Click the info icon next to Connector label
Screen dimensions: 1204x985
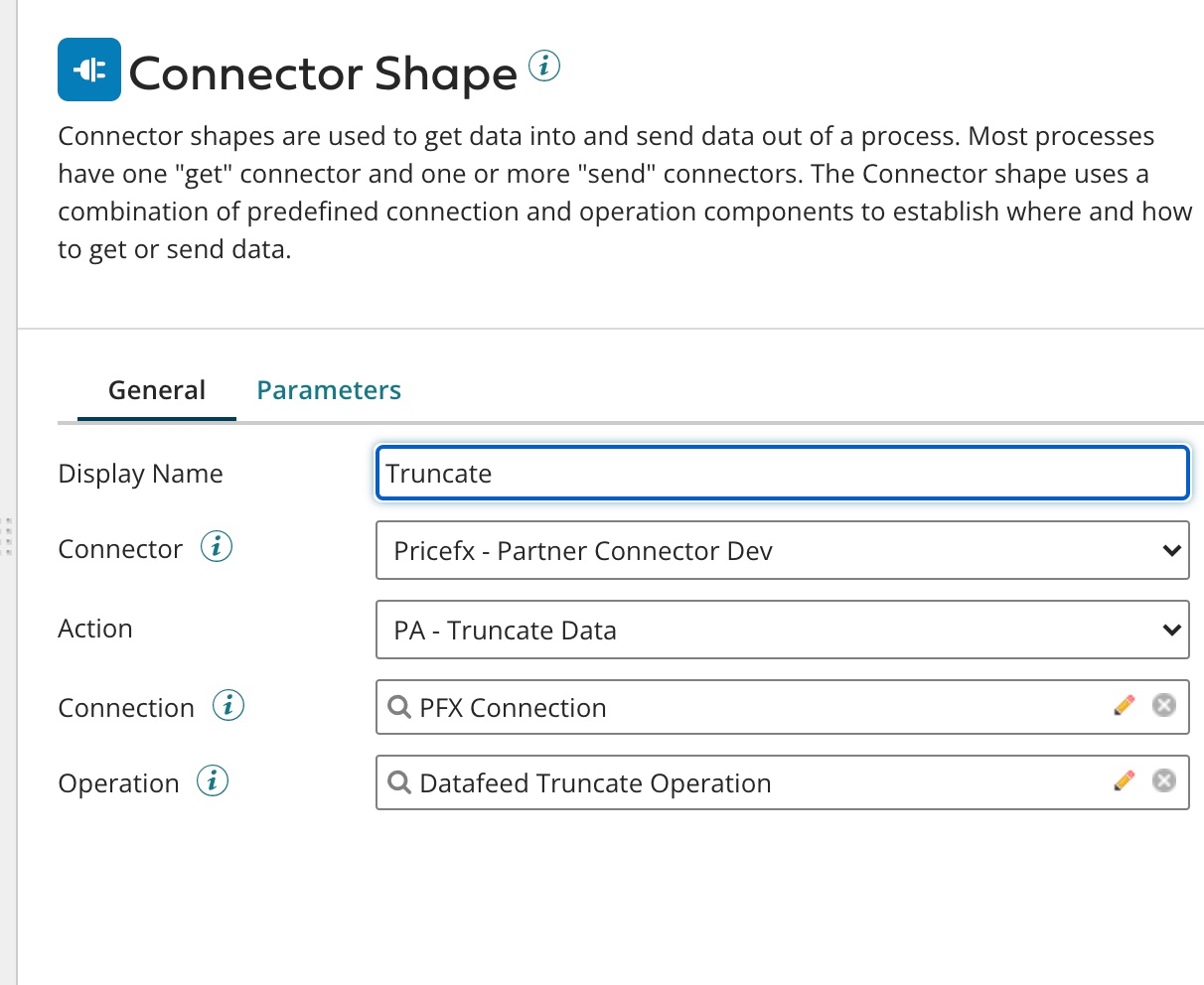216,546
